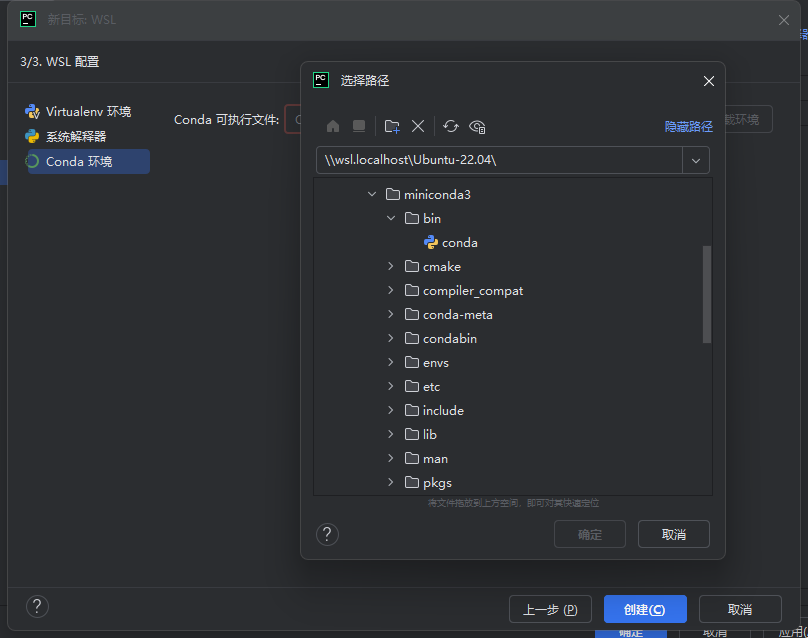Select 系统解释器 option
The width and height of the screenshot is (808, 638).
coord(66,137)
